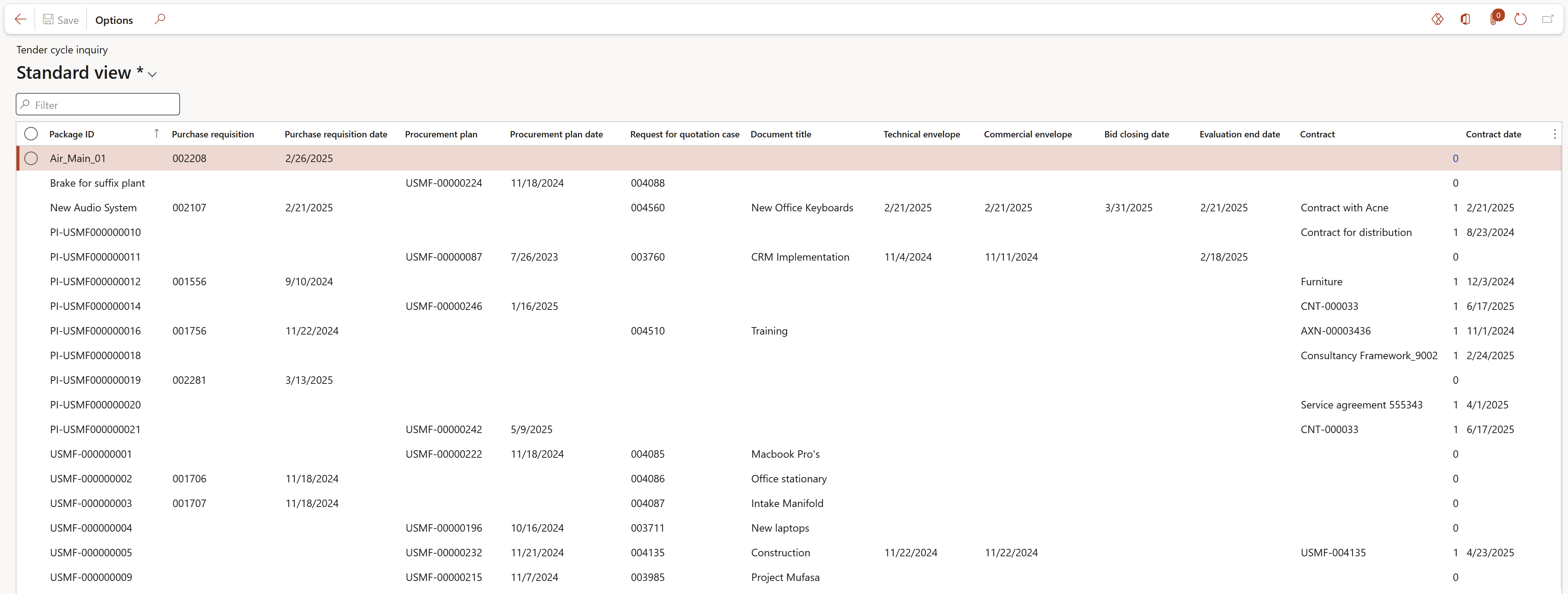Select PI-USMF000000021 package cell

95,429
